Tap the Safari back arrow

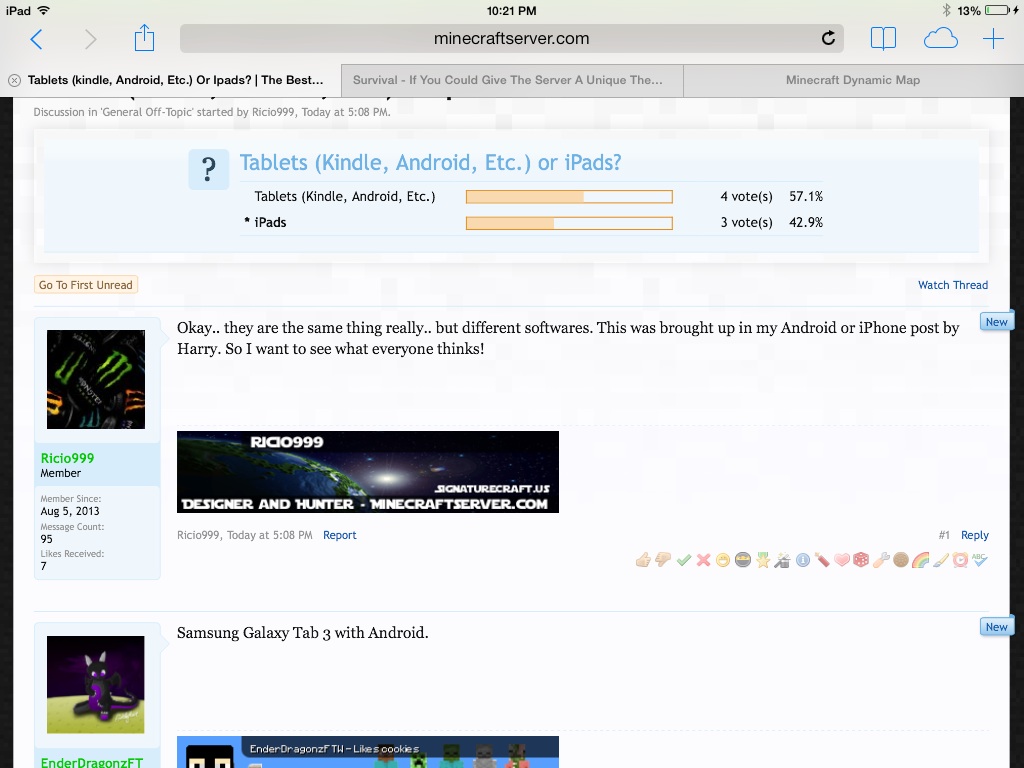[37, 39]
